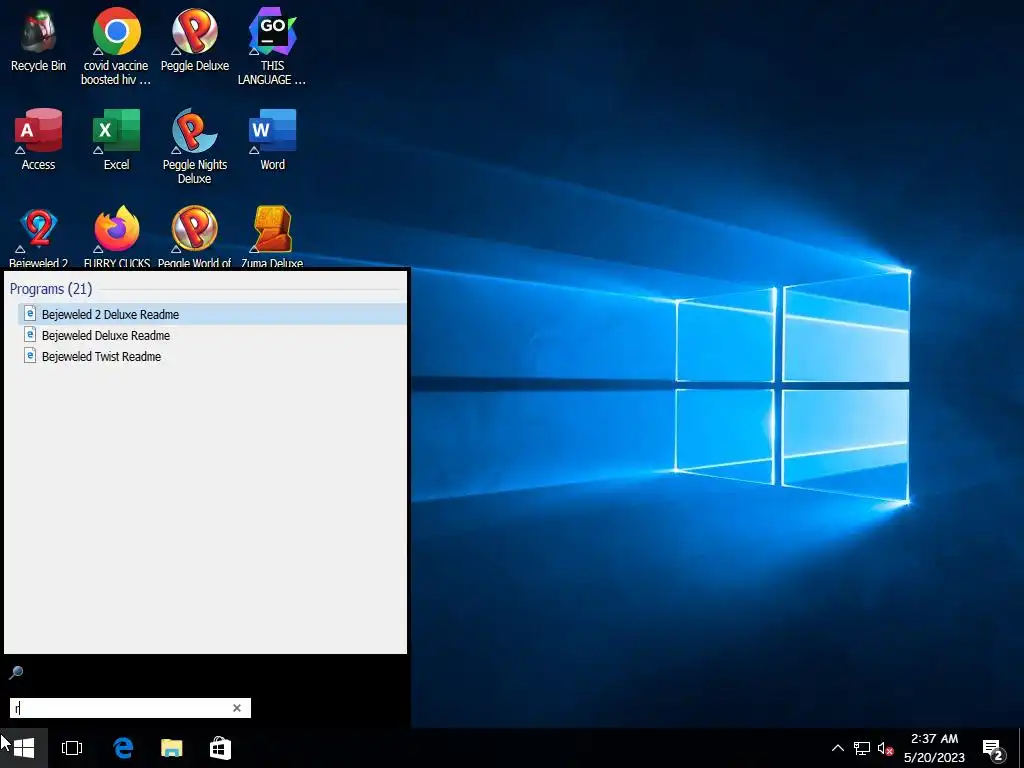1024x768 pixels.
Task: Launch the Word desktop shortcut
Action: pos(272,138)
